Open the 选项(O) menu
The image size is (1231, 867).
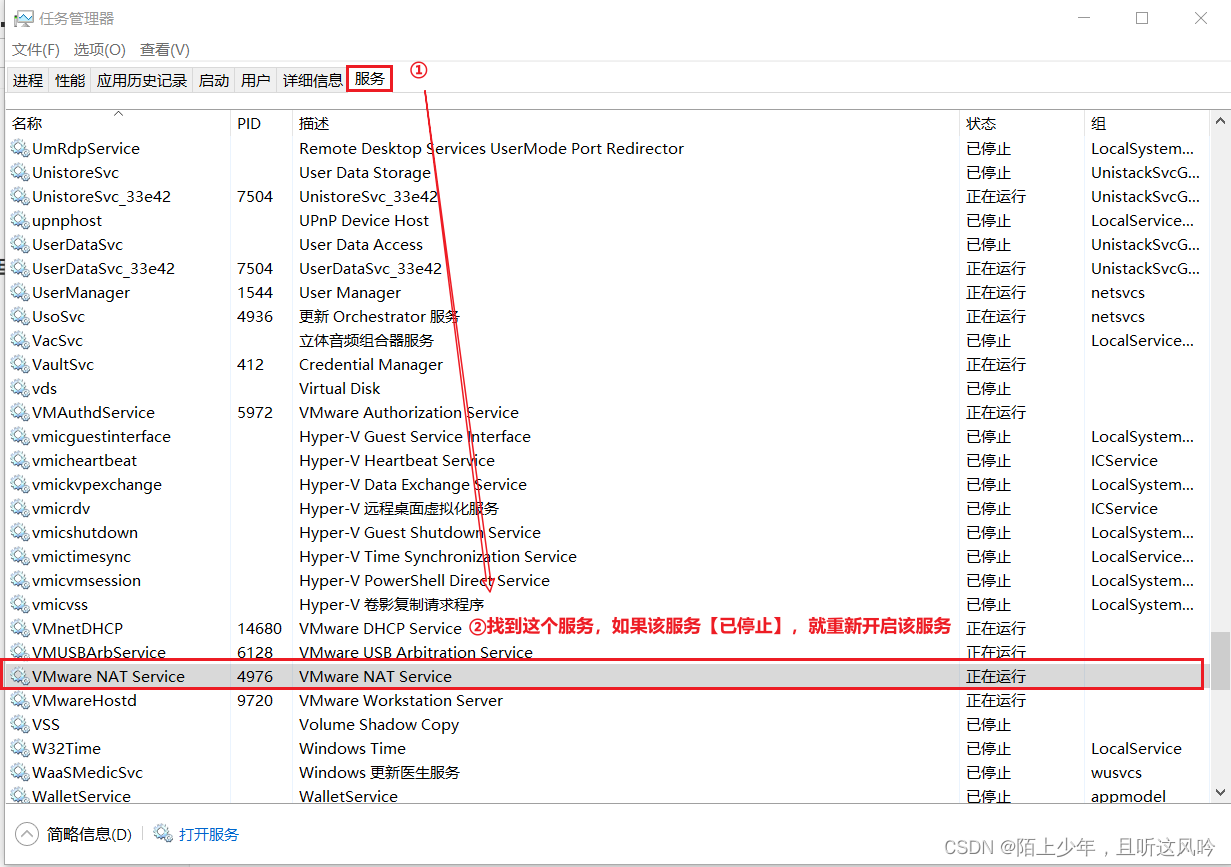coord(99,50)
